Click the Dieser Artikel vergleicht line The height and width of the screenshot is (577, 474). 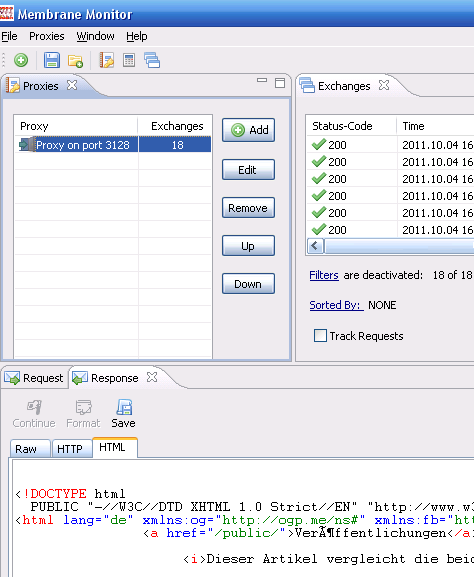click(328, 559)
